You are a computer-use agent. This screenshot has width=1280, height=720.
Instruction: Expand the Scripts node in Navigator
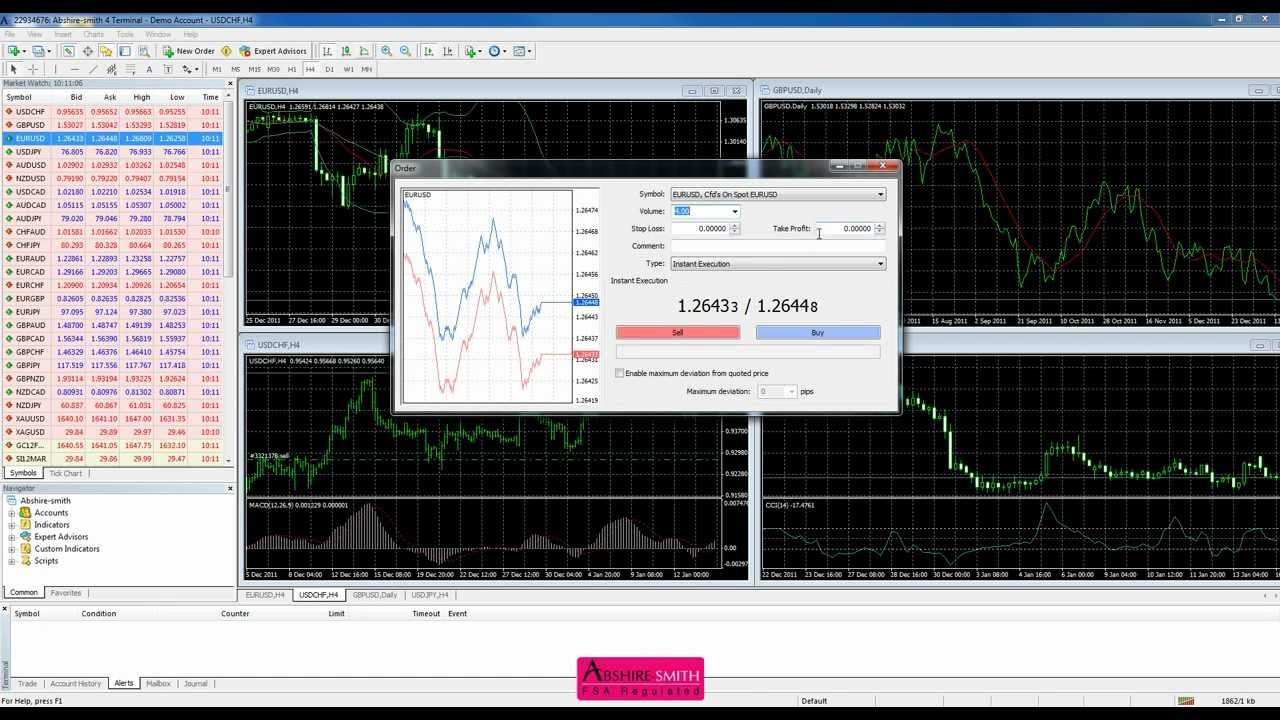[12, 561]
